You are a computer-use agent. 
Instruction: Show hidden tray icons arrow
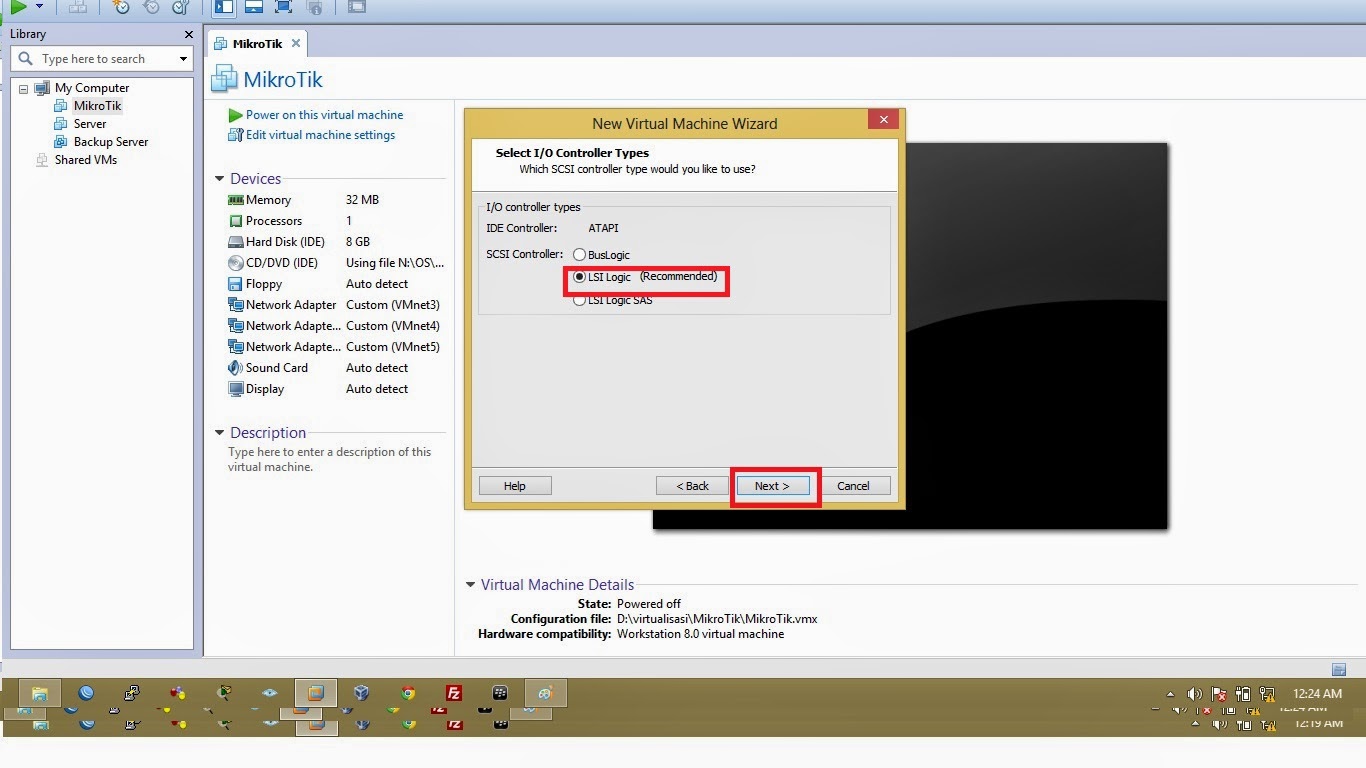click(x=1171, y=694)
